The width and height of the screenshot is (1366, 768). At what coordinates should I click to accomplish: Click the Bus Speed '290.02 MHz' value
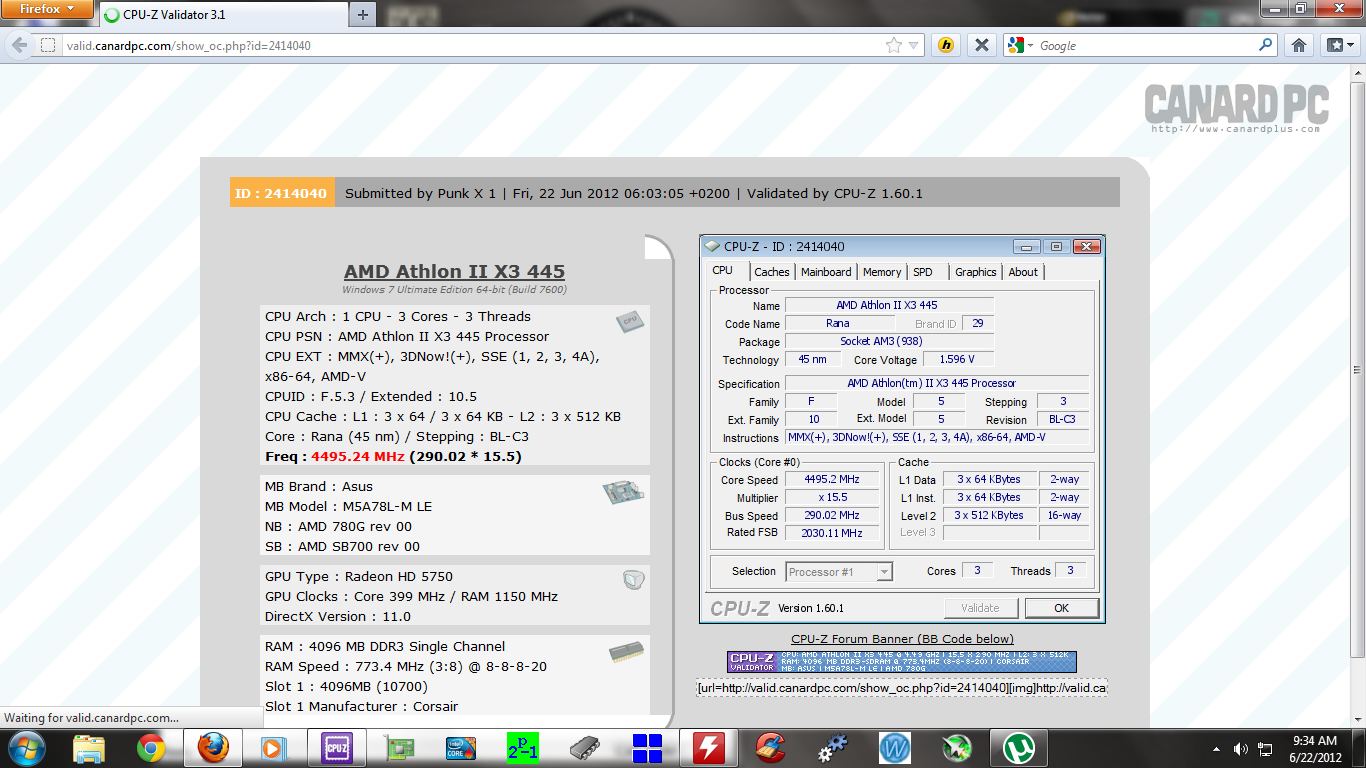(833, 515)
